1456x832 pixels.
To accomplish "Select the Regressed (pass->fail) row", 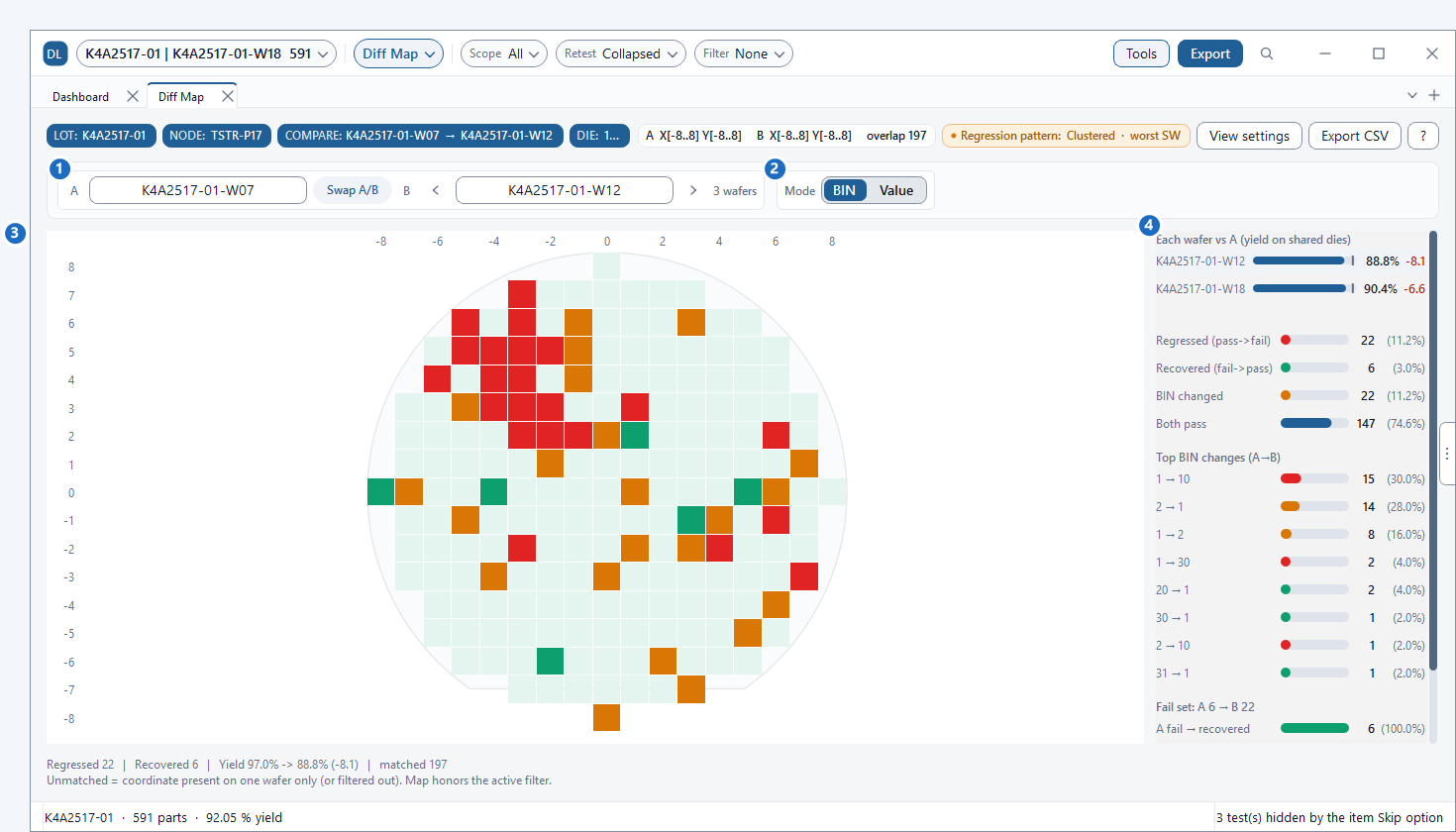I will [1291, 340].
